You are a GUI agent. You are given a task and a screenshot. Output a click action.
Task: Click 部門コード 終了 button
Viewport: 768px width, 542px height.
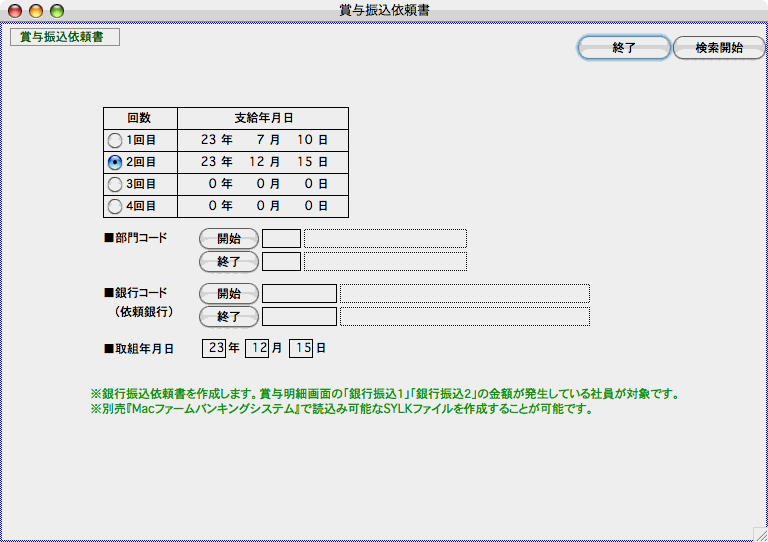tap(229, 261)
